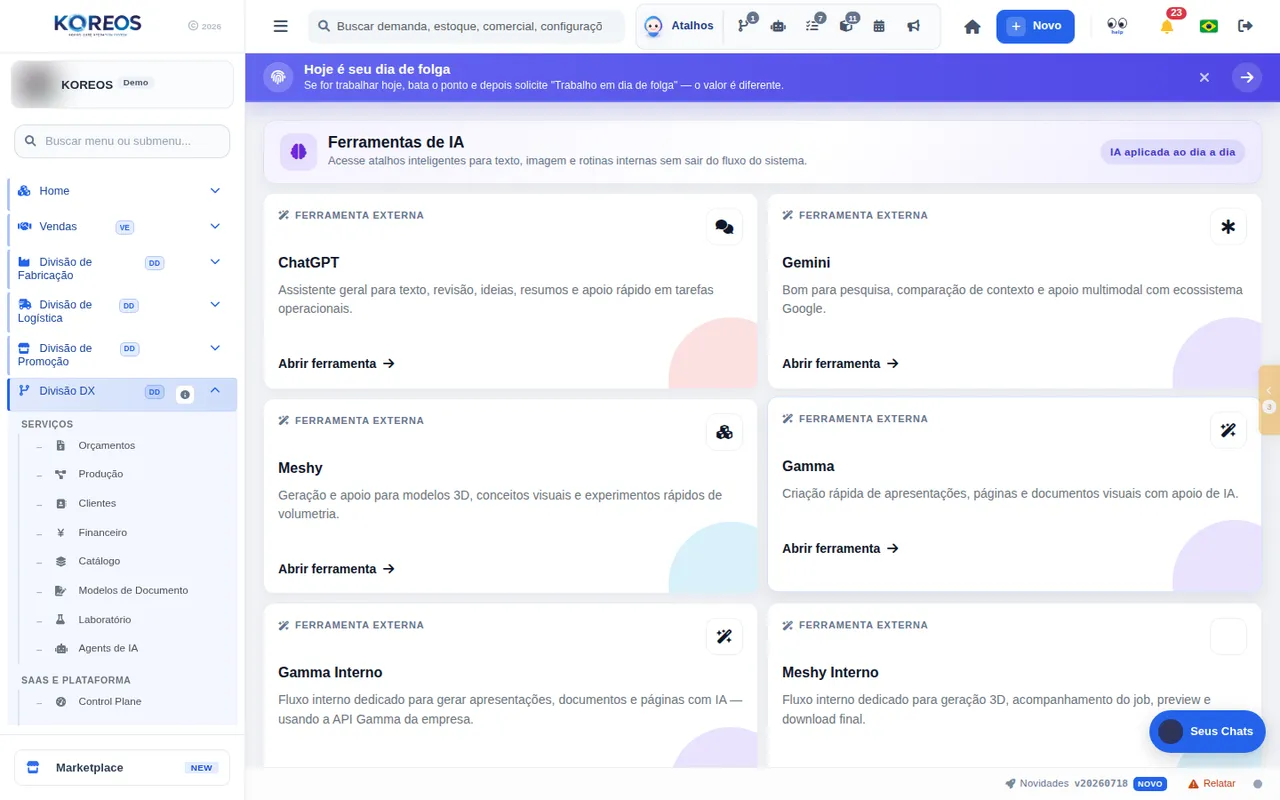
Task: Open the Brazil flag language selector
Action: point(1208,26)
